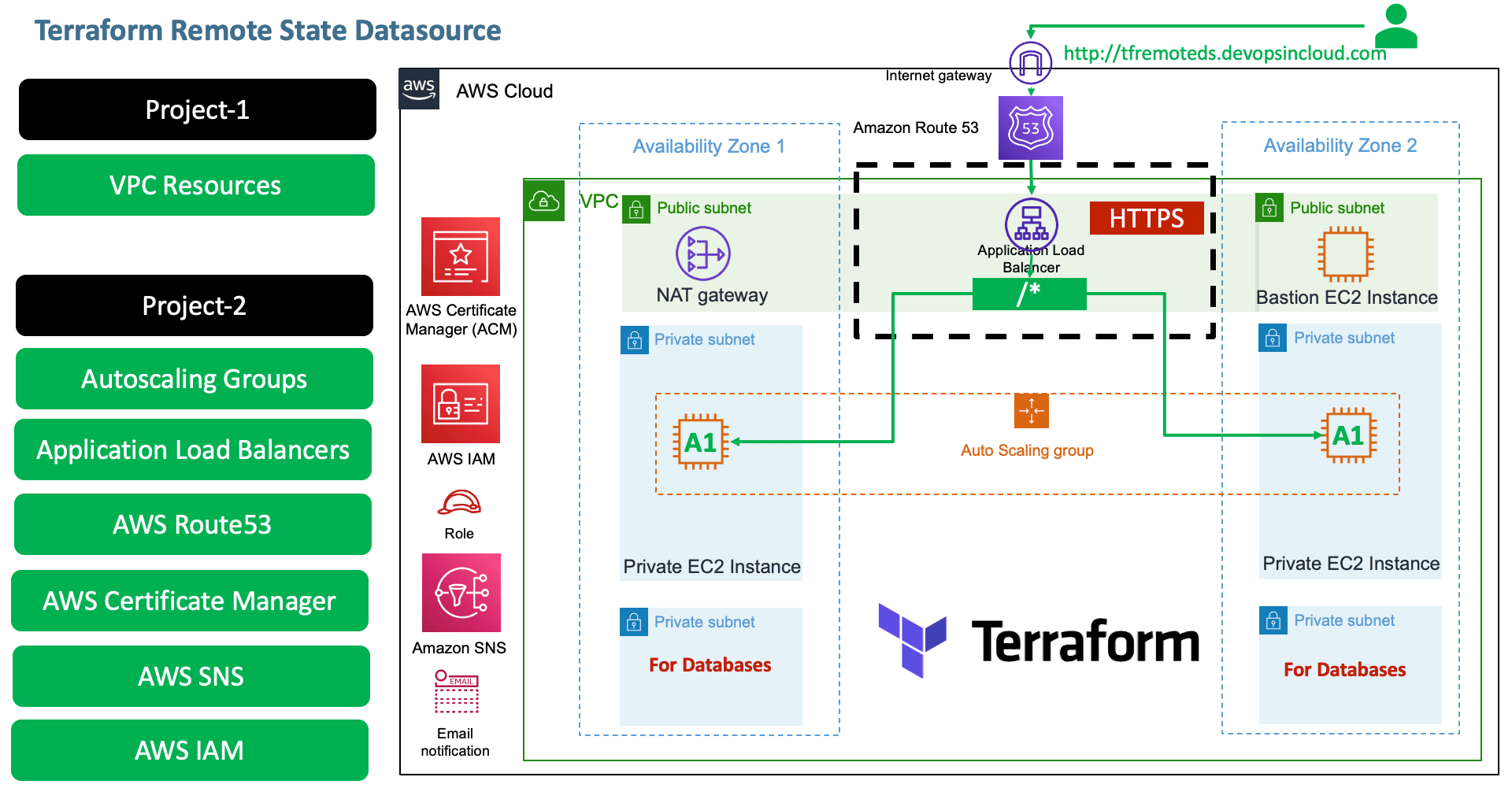
Task: Click the AWS Route53 button
Action: pos(193,524)
